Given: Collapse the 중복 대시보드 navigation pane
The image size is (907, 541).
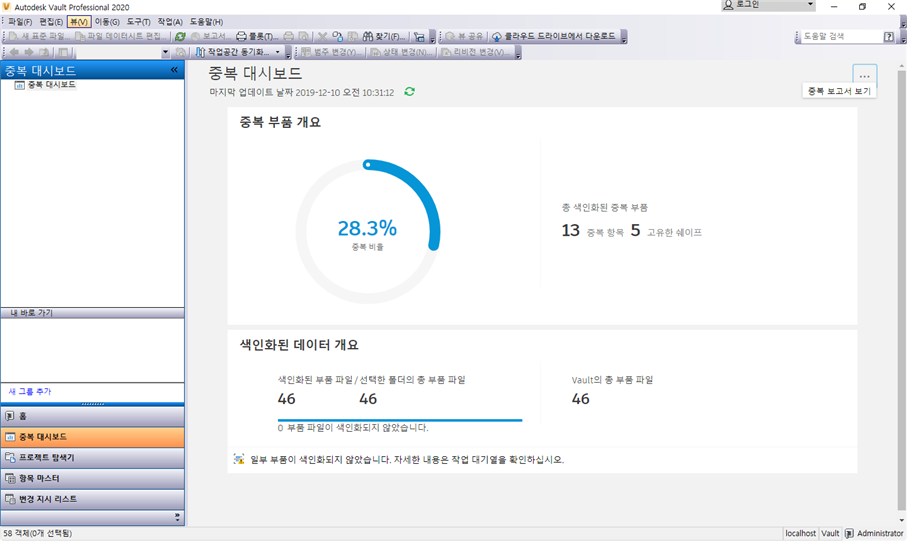Looking at the screenshot, I should [x=174, y=70].
